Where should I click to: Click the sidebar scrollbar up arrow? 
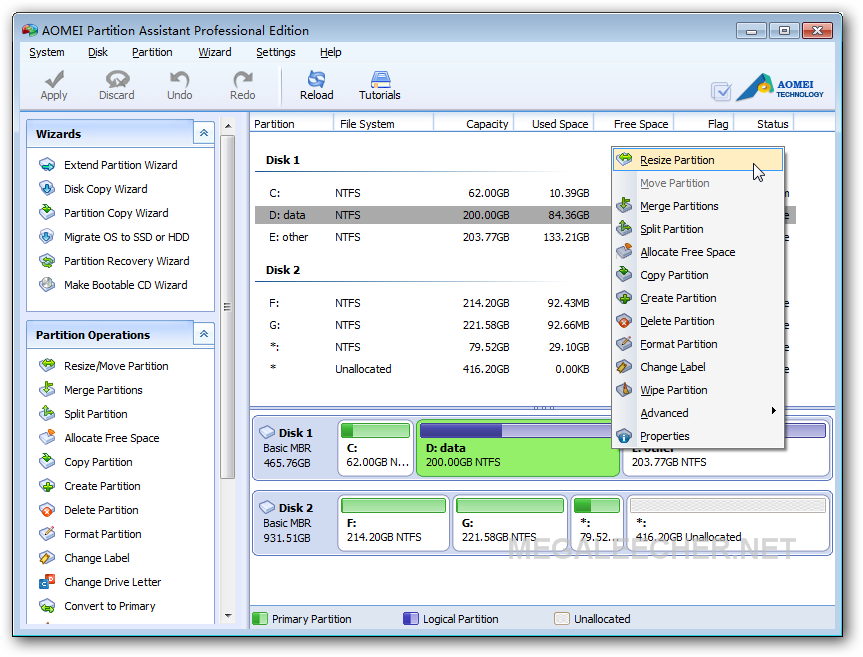(x=228, y=126)
